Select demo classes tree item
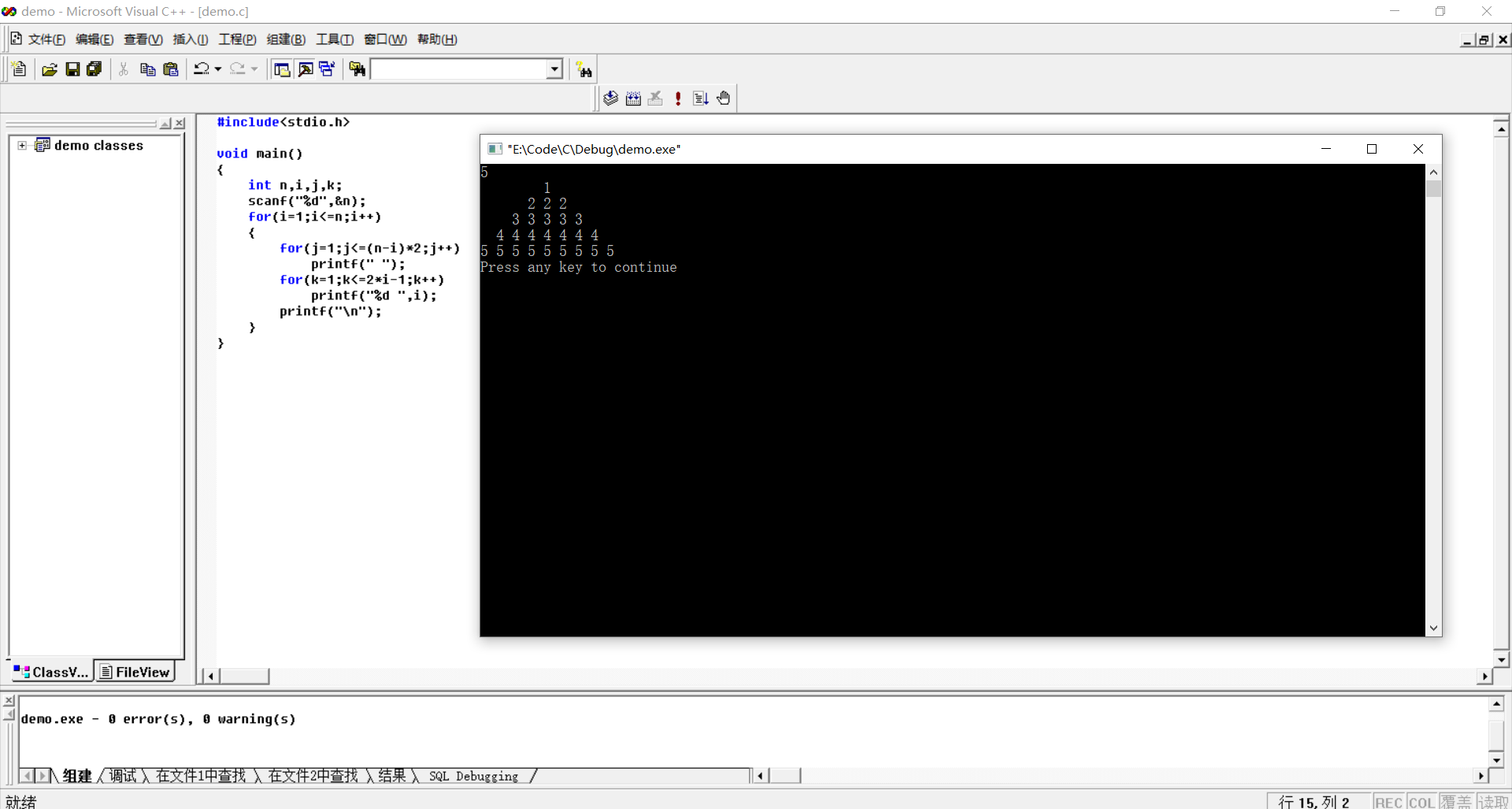1512x809 pixels. click(98, 146)
